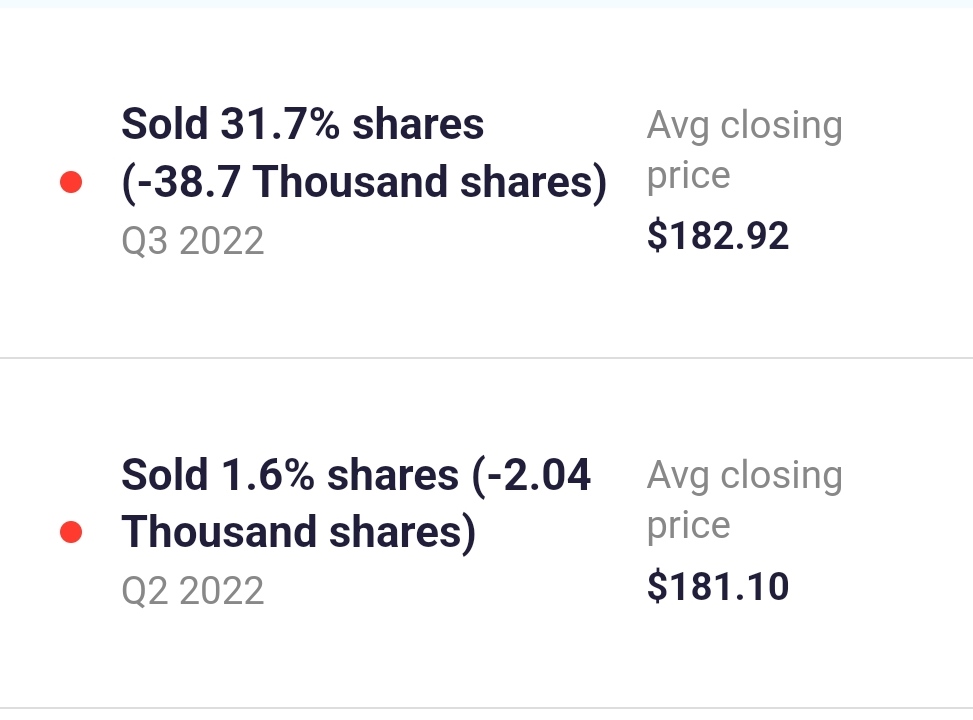Select the $182.92 closing price
The width and height of the screenshot is (973, 720).
pos(718,236)
